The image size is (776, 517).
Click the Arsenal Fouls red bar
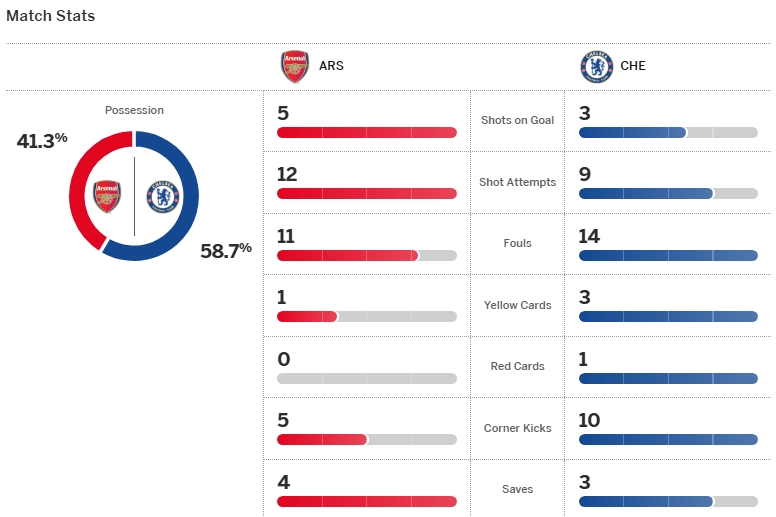[x=347, y=255]
